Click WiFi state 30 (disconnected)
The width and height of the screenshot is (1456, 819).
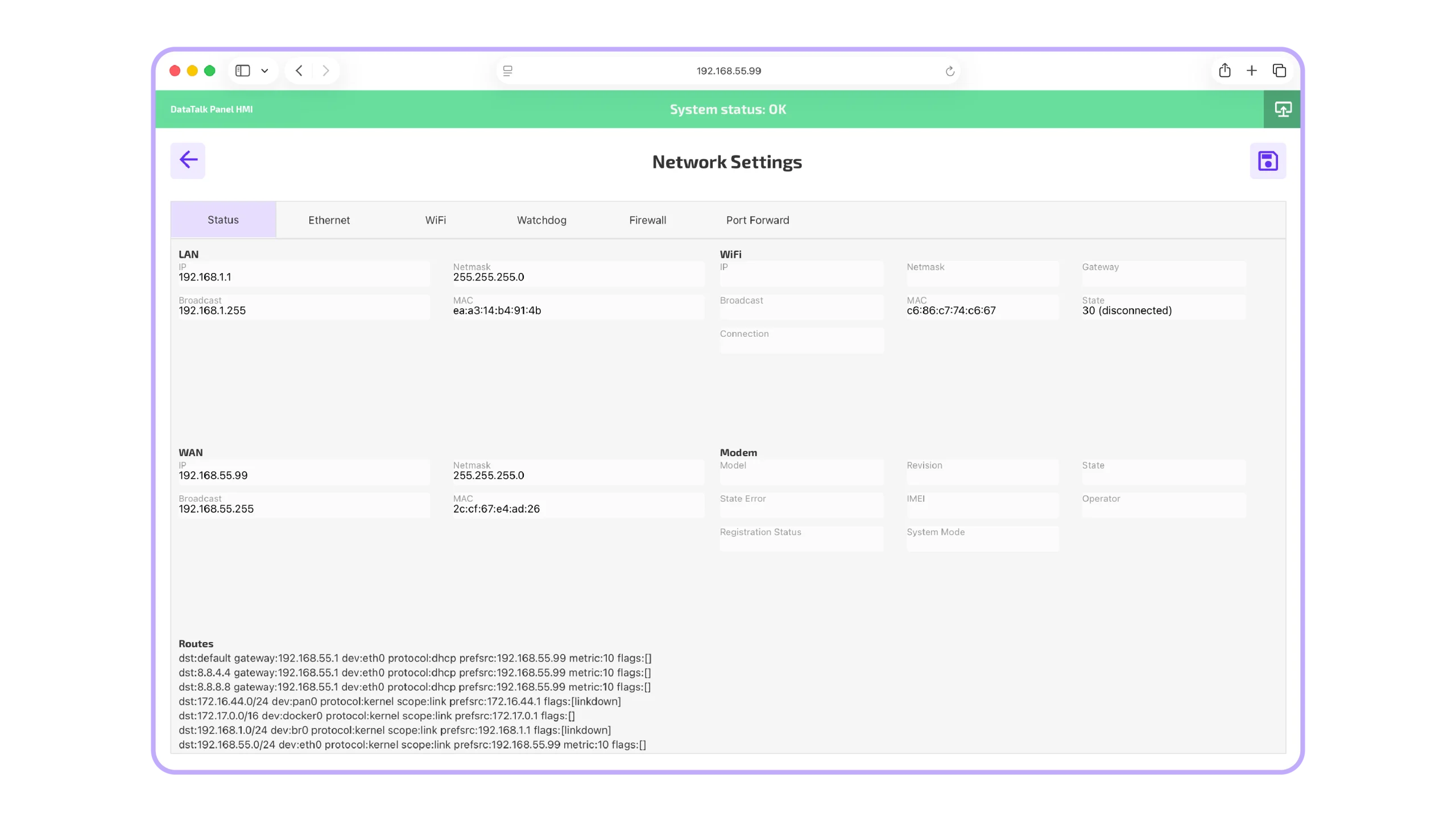[x=1126, y=311]
